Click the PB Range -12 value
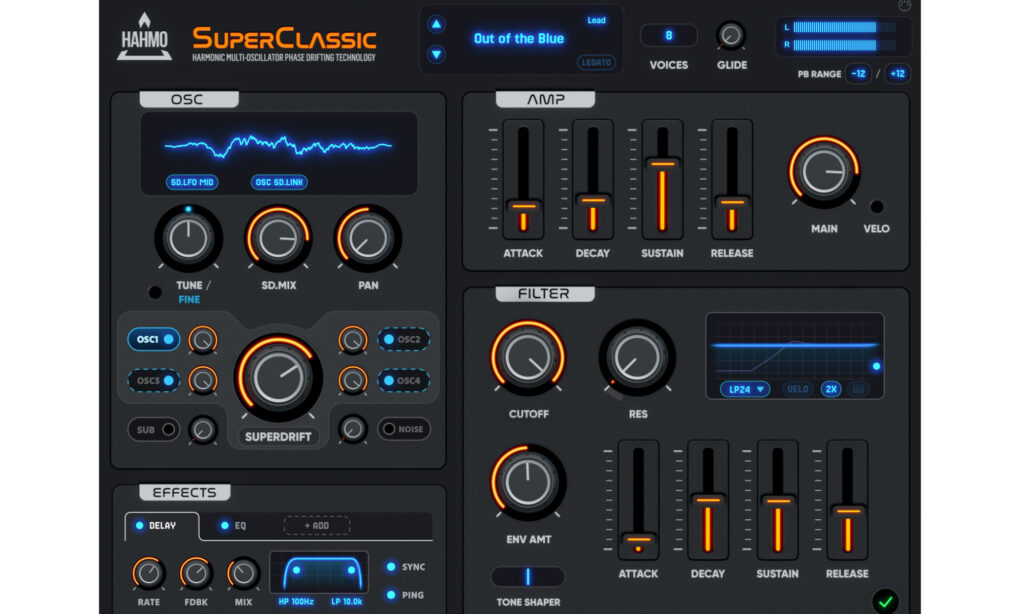This screenshot has height=614, width=1024. (858, 74)
